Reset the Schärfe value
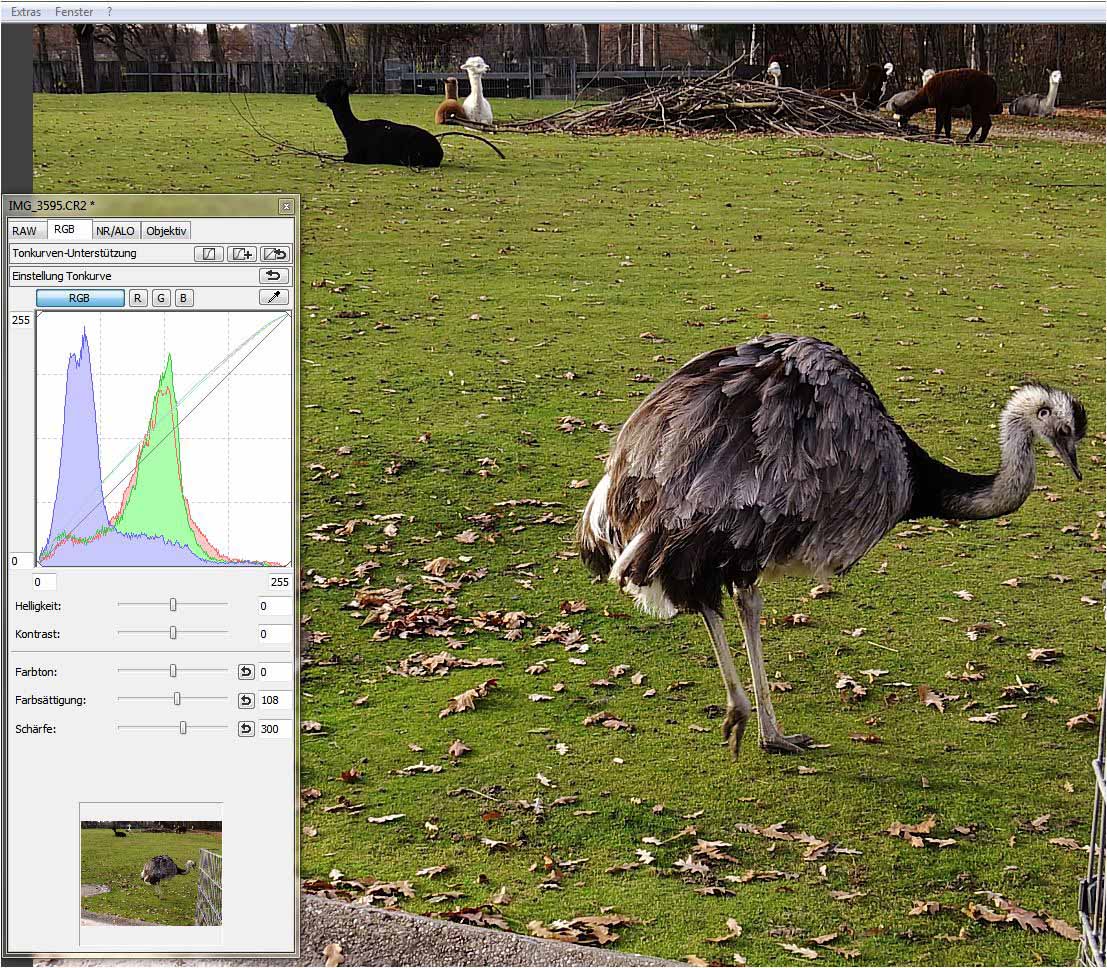Screen dimensions: 1107x968 pos(245,729)
